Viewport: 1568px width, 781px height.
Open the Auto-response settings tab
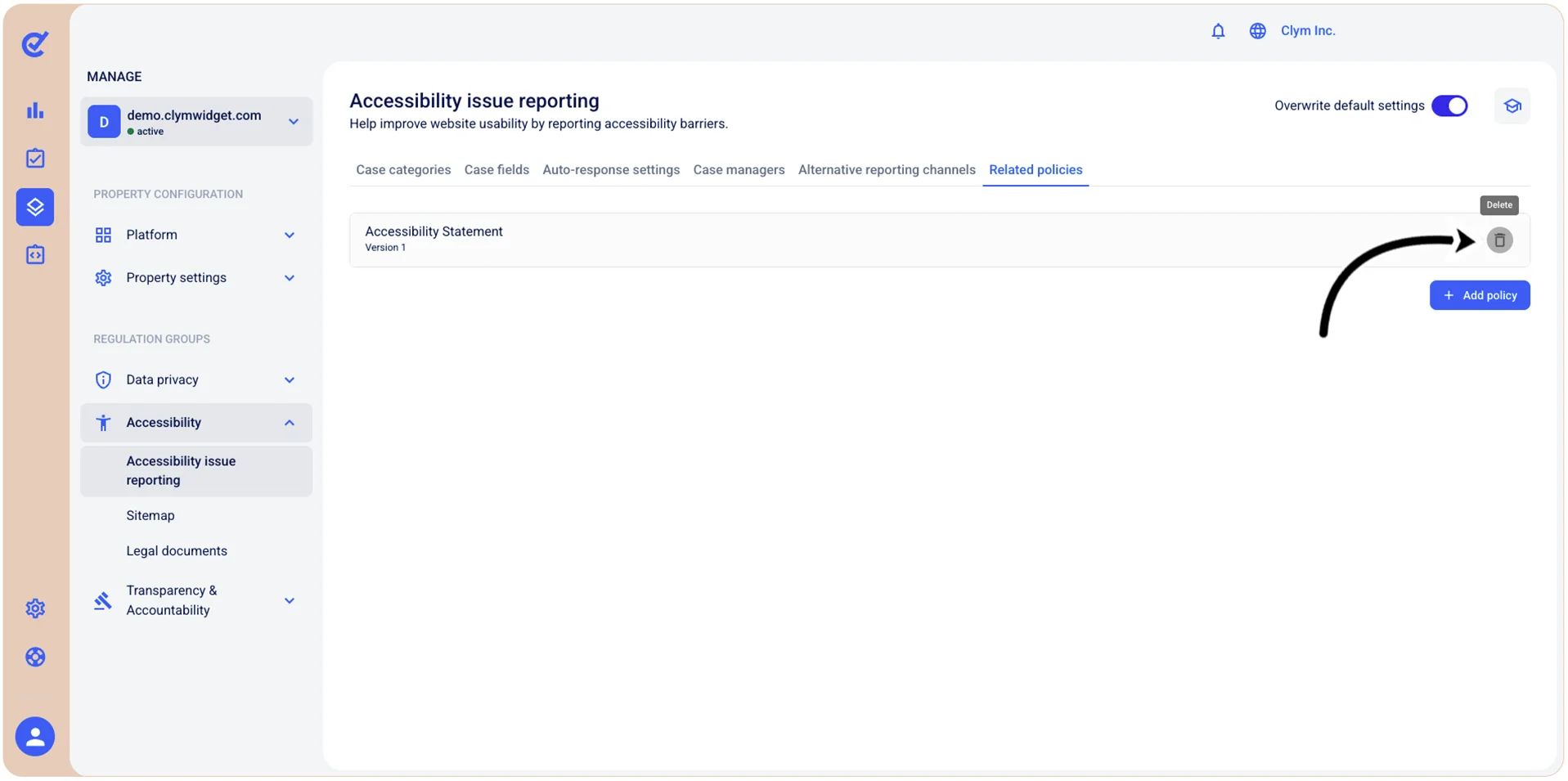611,170
